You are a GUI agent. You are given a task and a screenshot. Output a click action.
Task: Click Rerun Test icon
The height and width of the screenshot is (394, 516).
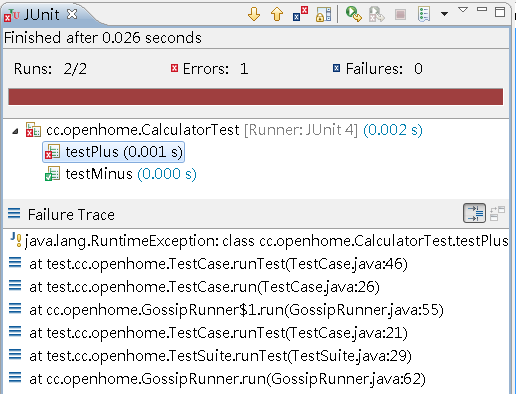point(354,14)
